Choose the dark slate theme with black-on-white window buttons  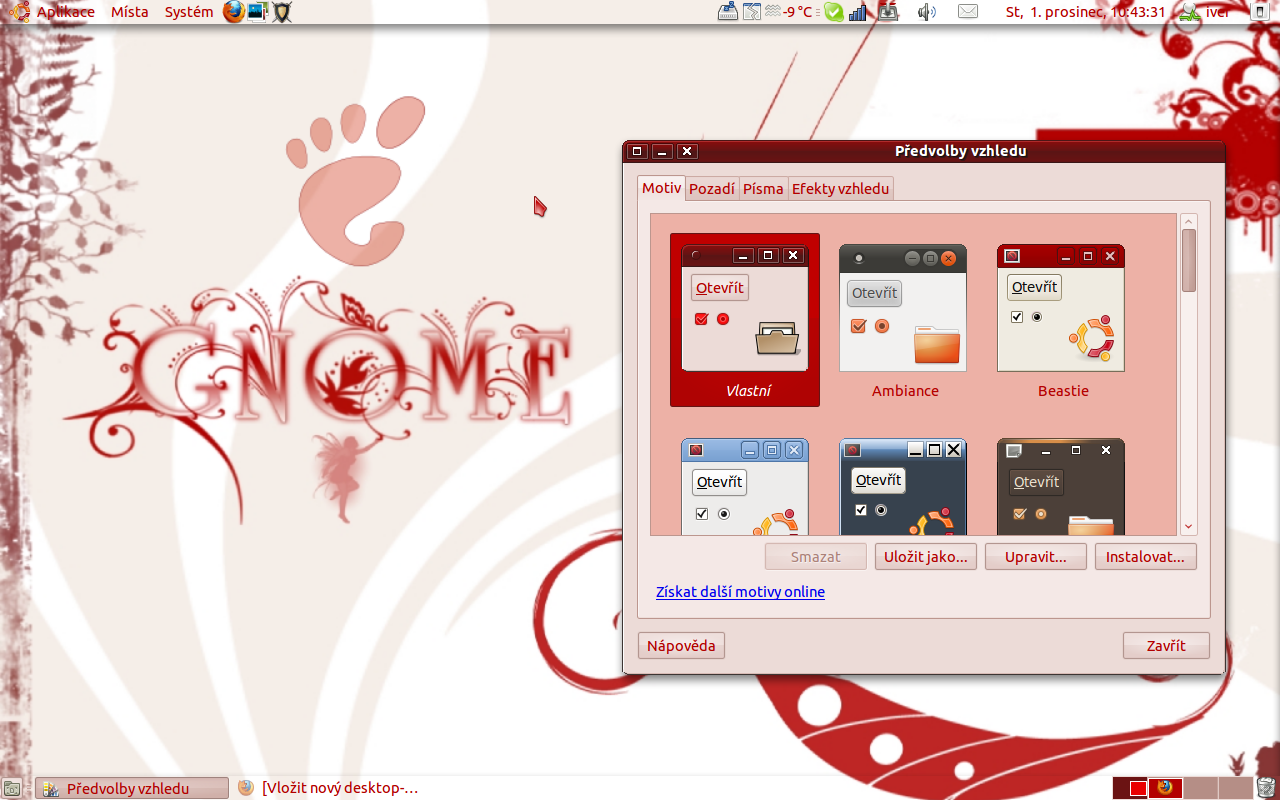(904, 485)
